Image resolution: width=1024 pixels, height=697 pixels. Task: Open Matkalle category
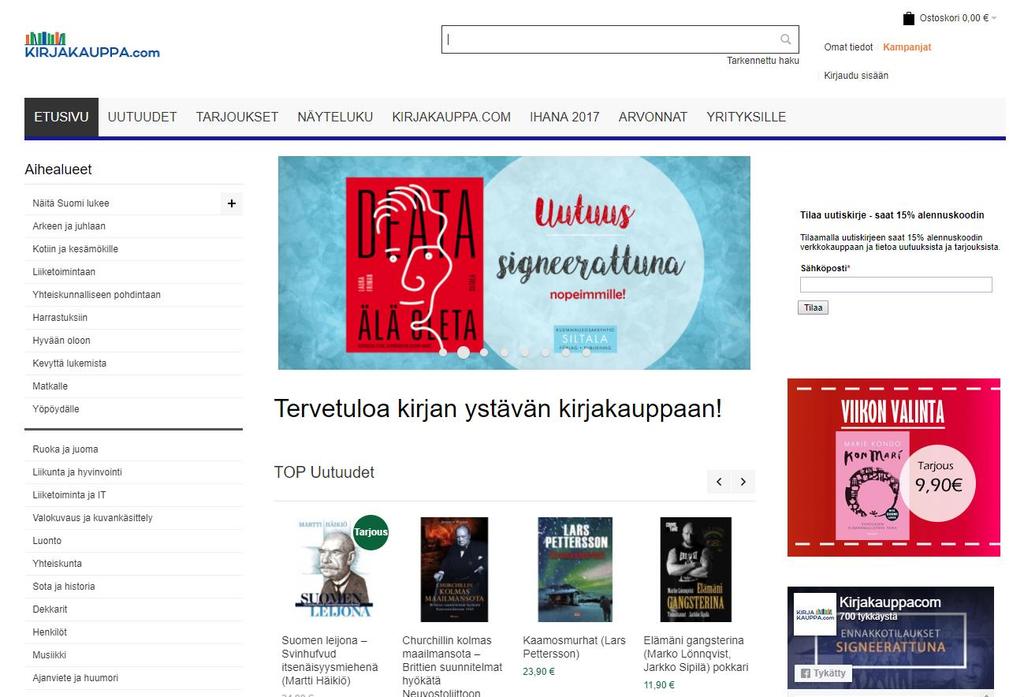pyautogui.click(x=50, y=386)
